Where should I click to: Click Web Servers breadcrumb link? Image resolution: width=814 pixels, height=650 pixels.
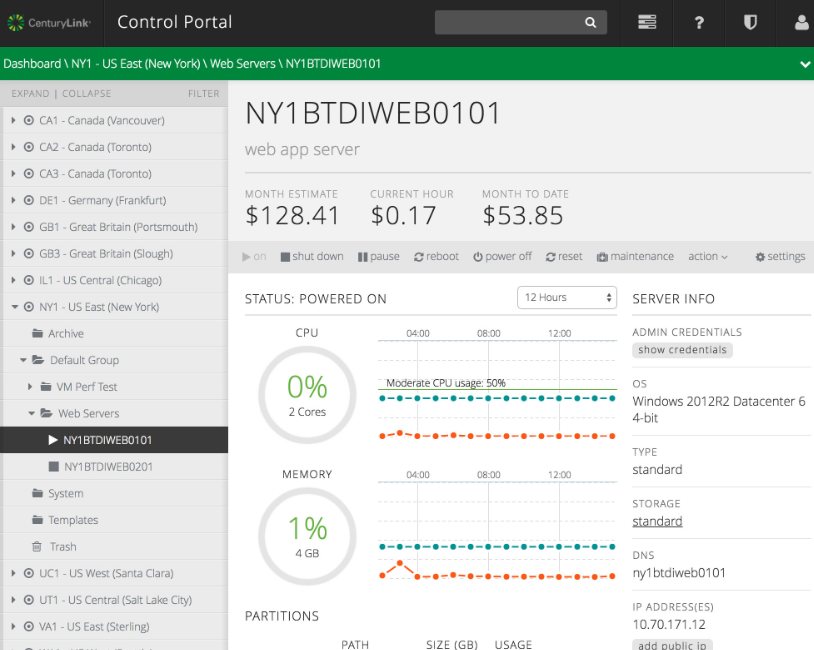(x=242, y=64)
